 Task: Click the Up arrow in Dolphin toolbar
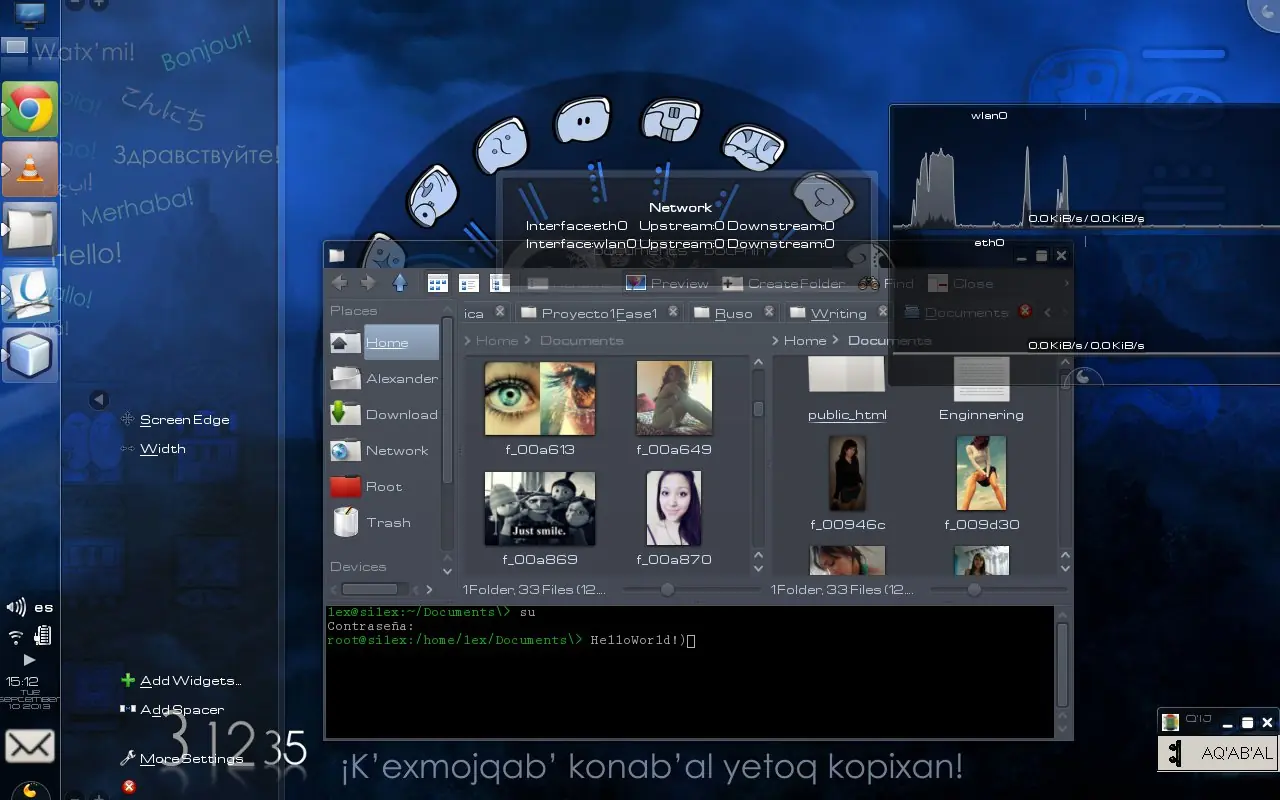pos(400,283)
